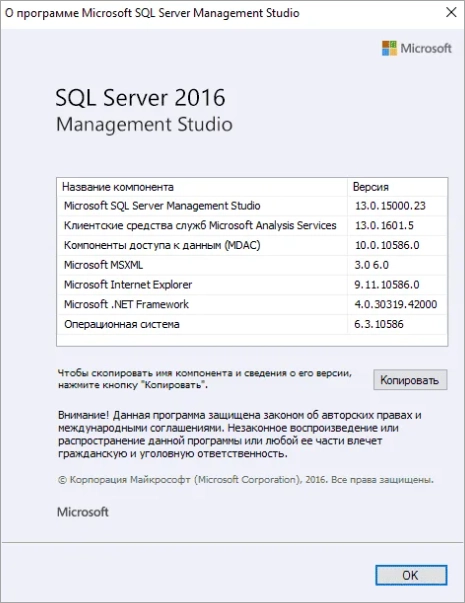Select the Microsoft SQL Server Management Studio row
465x603 pixels.
[x=252, y=206]
